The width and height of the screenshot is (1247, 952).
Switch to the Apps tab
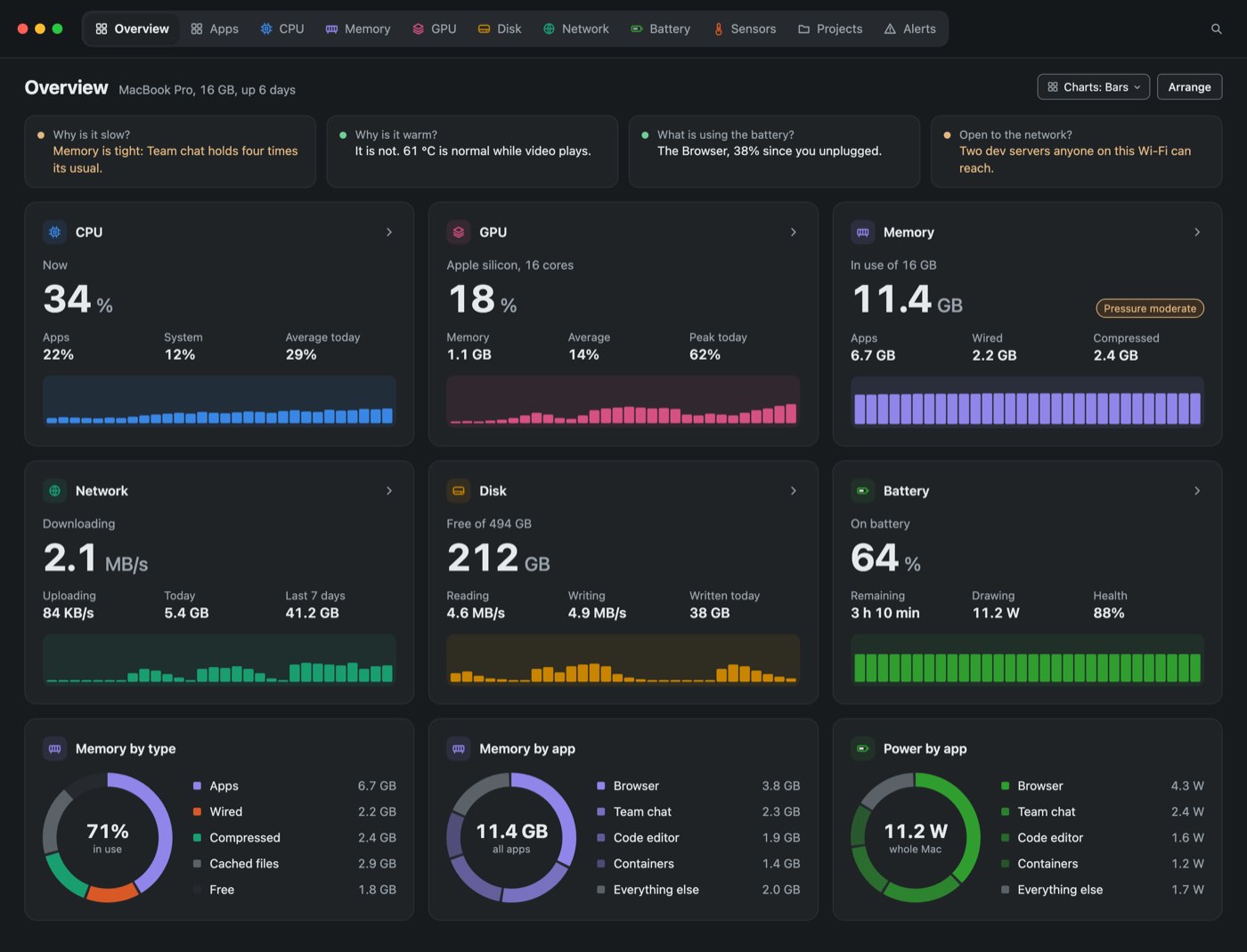[215, 28]
